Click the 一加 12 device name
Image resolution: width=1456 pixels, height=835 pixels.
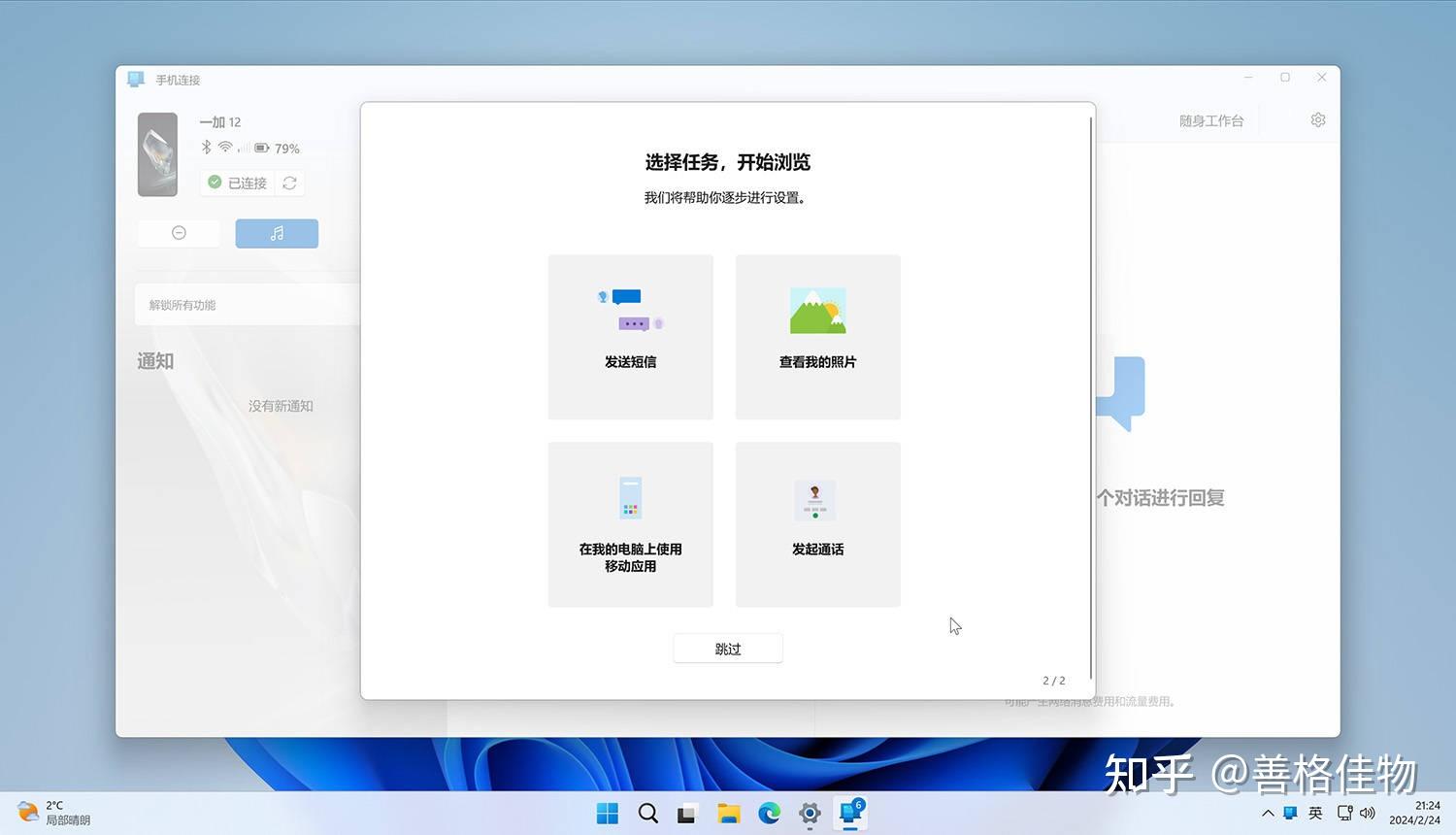click(220, 122)
